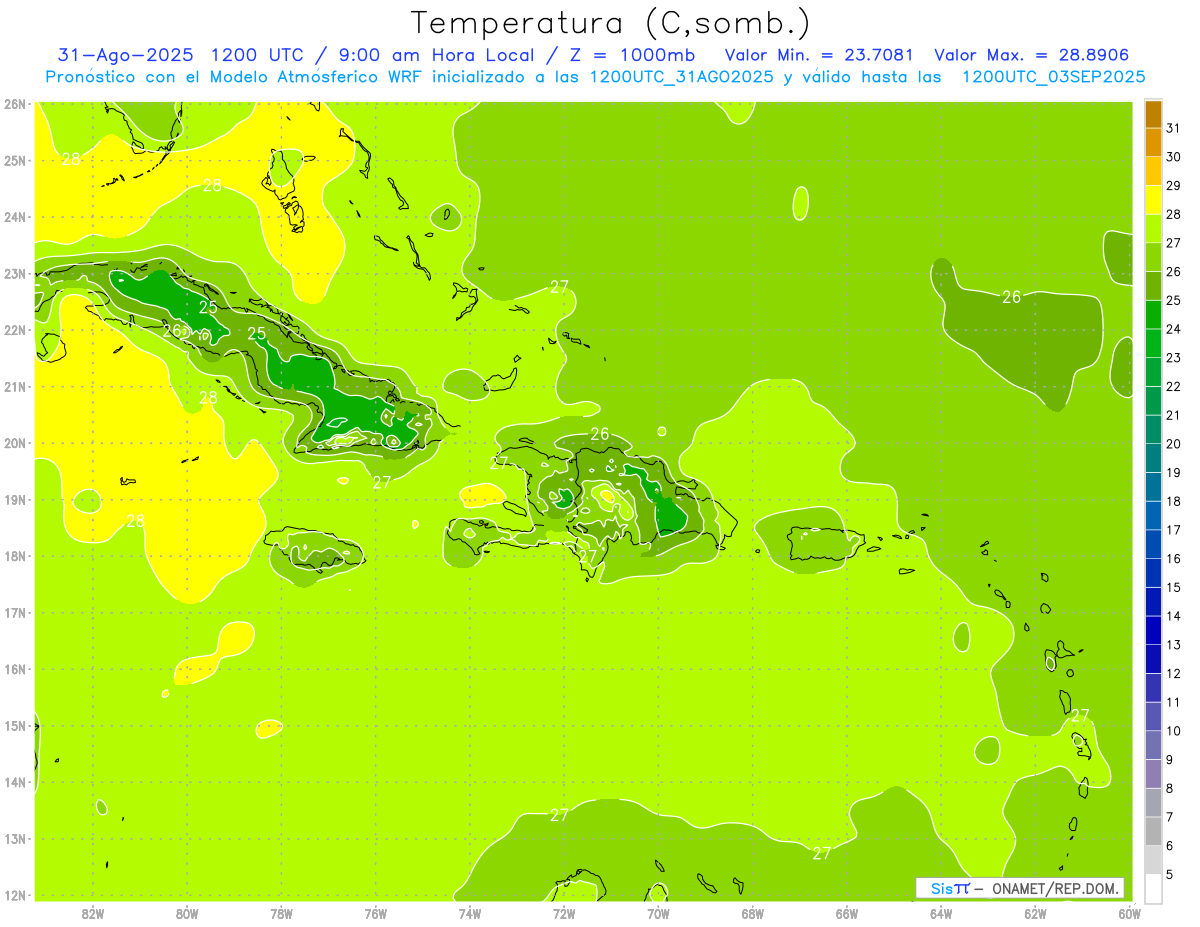Image resolution: width=1200 pixels, height=927 pixels.
Task: Click the colorbar value label "5"
Action: [x=1170, y=875]
